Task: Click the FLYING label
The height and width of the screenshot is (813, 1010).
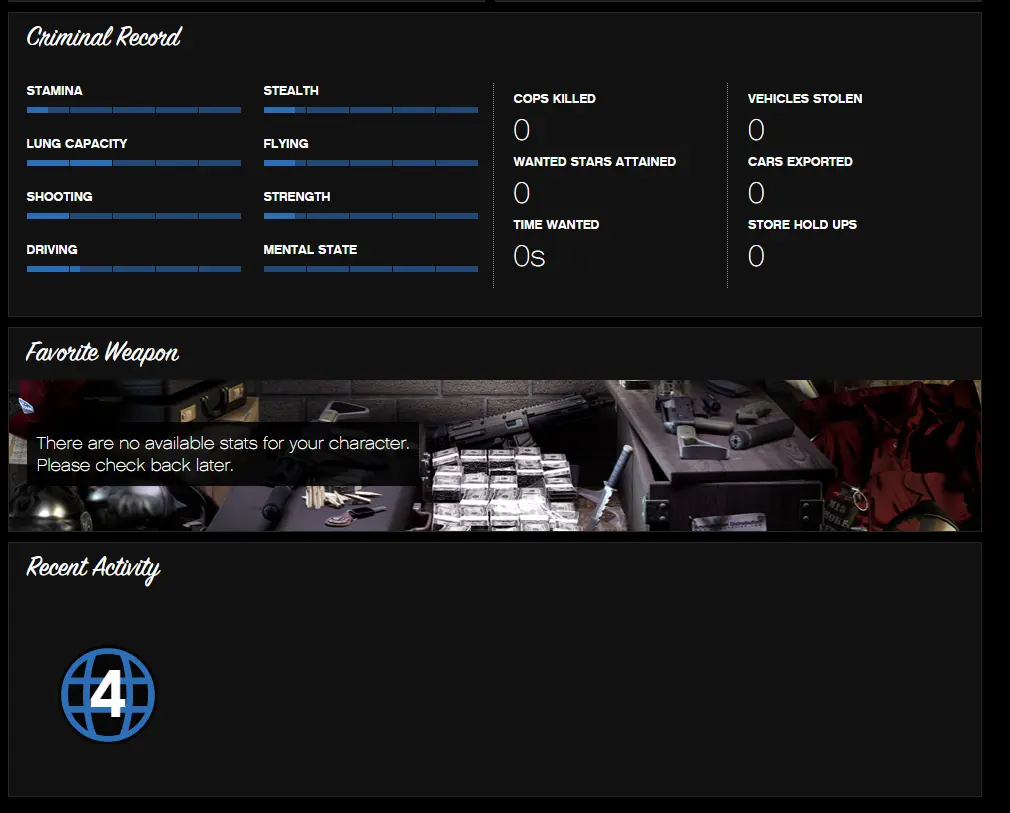Action: 285,144
